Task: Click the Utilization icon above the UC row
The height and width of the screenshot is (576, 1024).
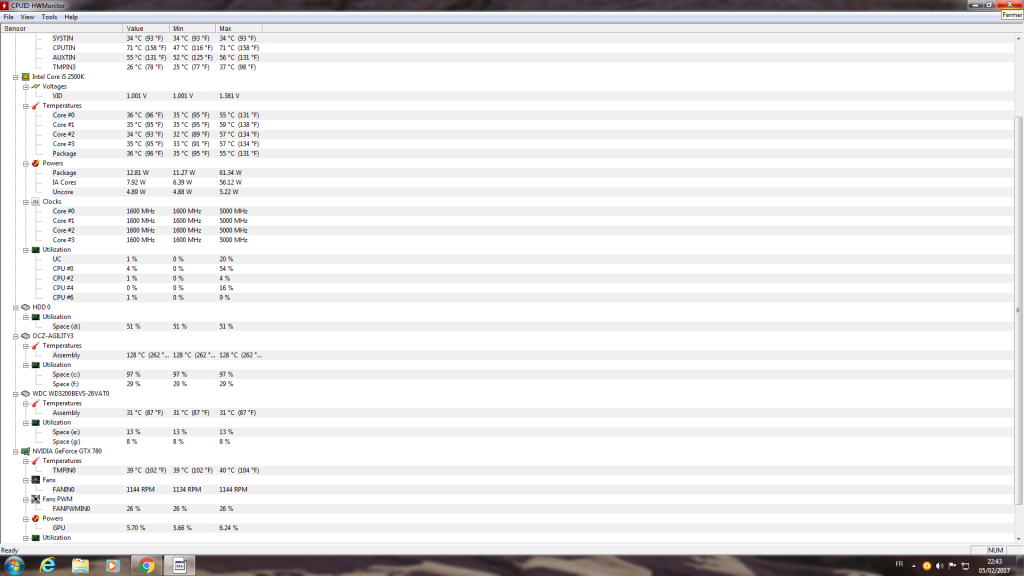Action: coord(36,249)
